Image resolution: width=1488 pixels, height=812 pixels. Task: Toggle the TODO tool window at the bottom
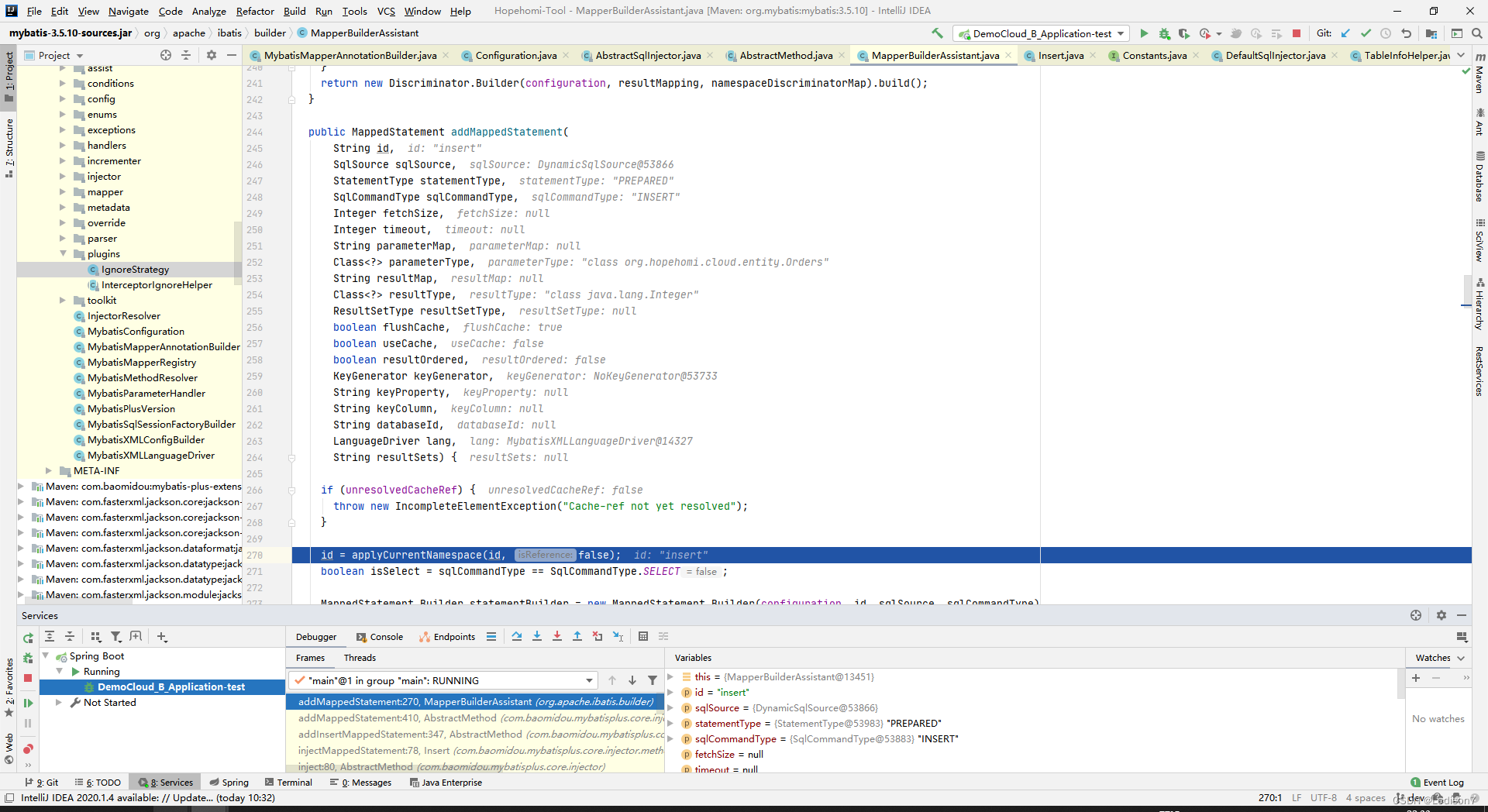pyautogui.click(x=98, y=783)
